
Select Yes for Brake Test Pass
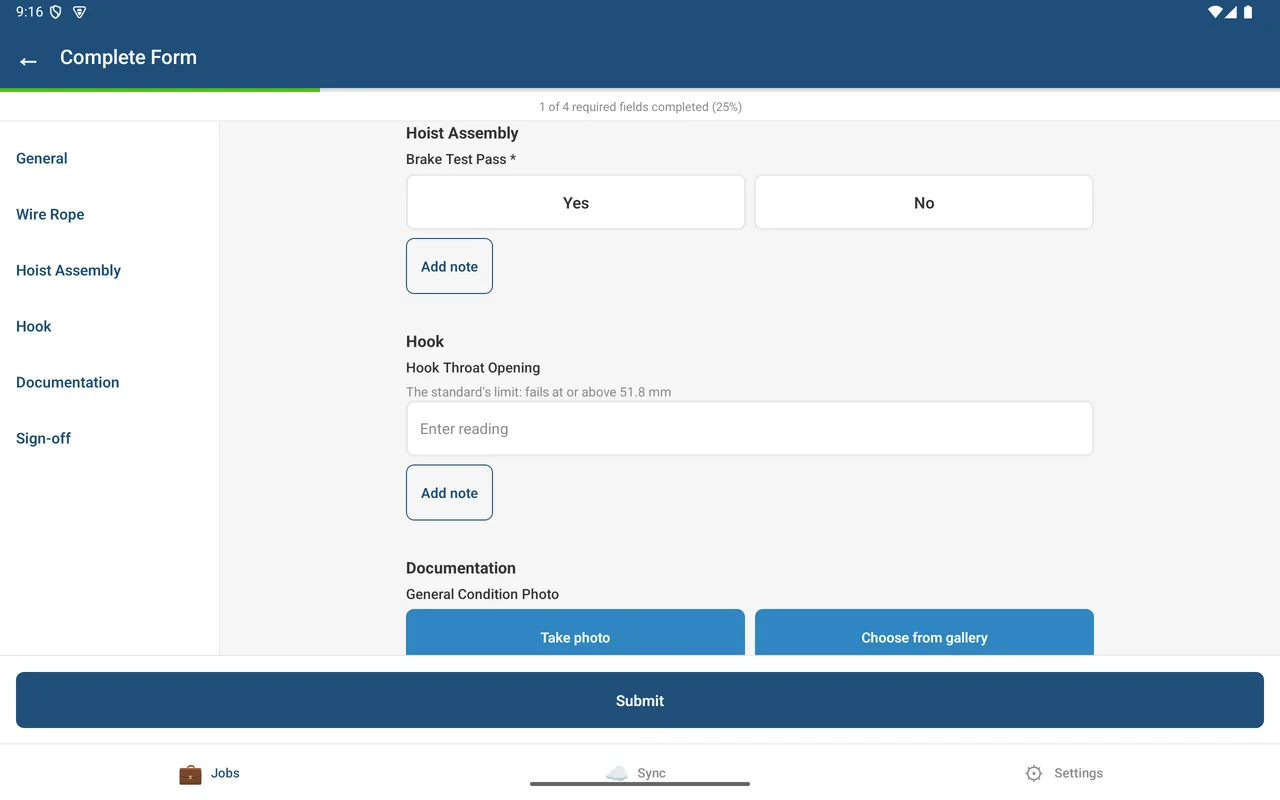[x=576, y=203]
